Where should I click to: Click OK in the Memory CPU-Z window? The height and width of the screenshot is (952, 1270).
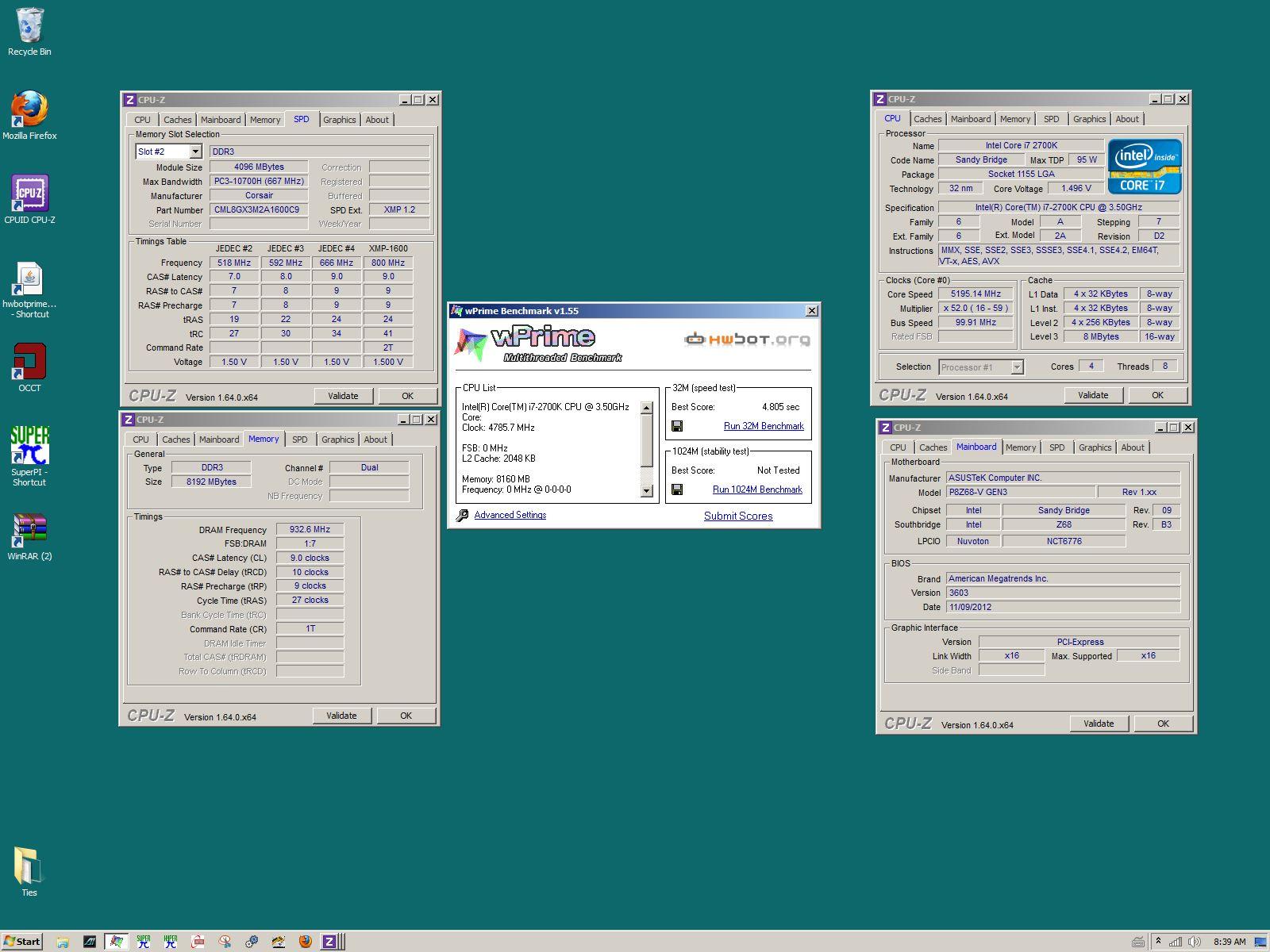406,716
